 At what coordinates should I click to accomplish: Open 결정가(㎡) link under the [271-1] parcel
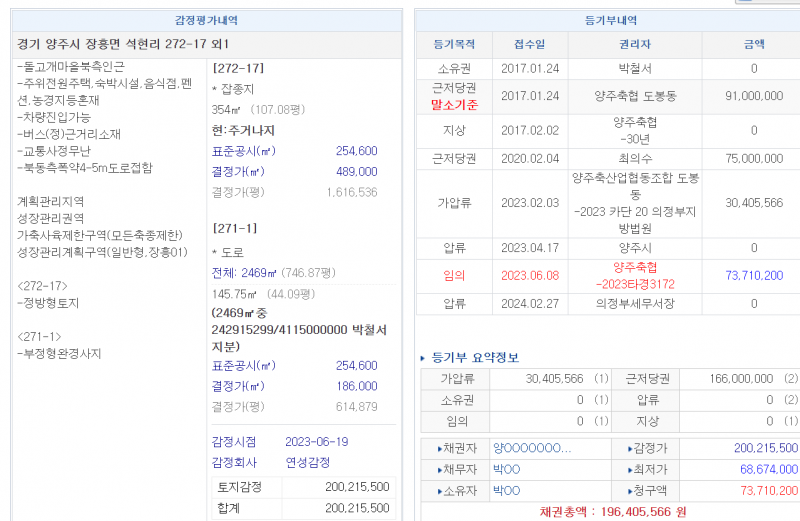[x=238, y=386]
